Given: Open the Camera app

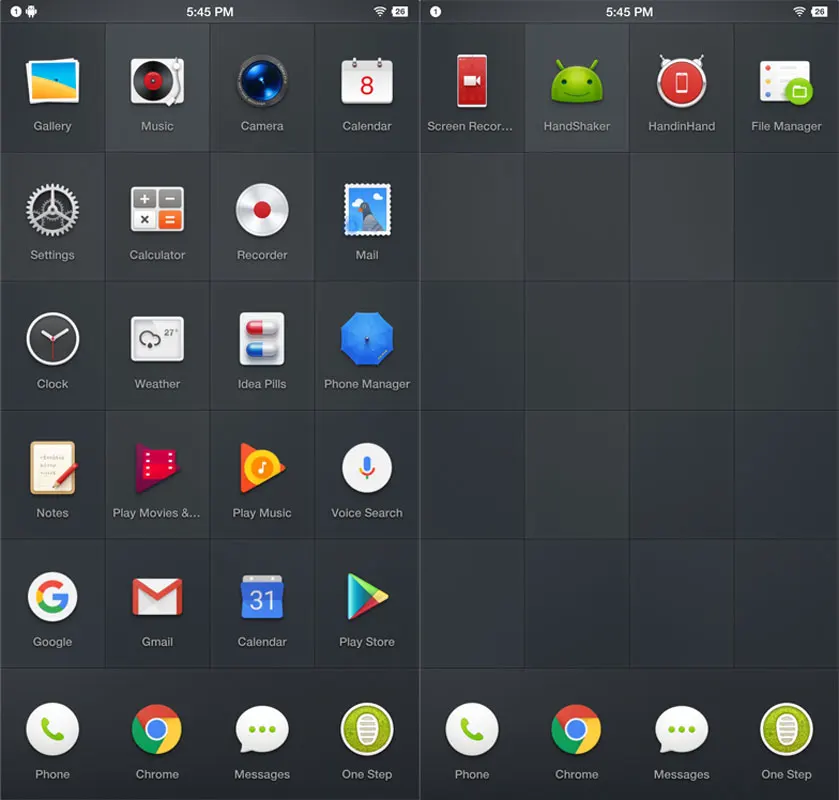Looking at the screenshot, I should (262, 82).
